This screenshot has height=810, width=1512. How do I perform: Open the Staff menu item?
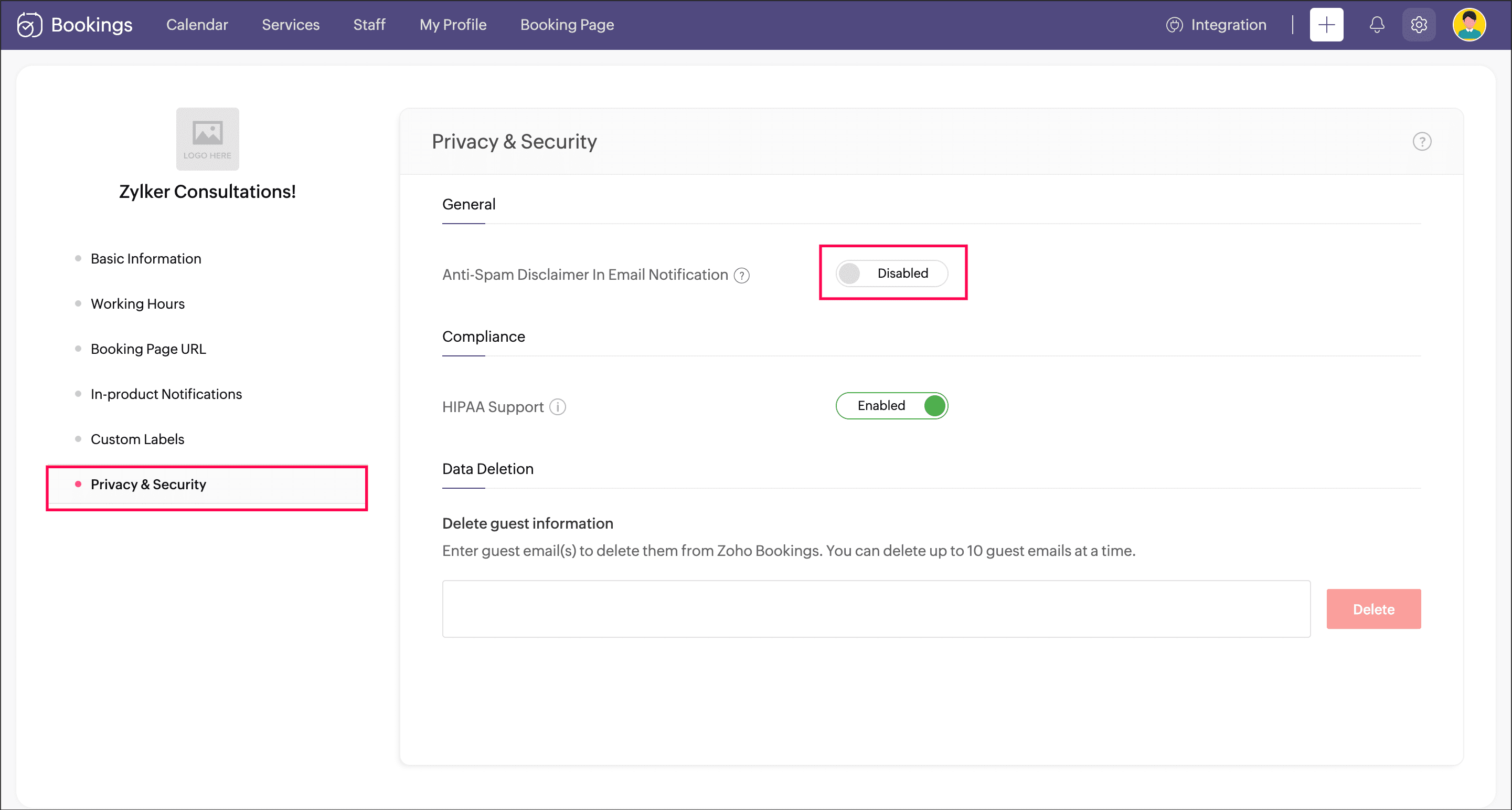pos(369,25)
